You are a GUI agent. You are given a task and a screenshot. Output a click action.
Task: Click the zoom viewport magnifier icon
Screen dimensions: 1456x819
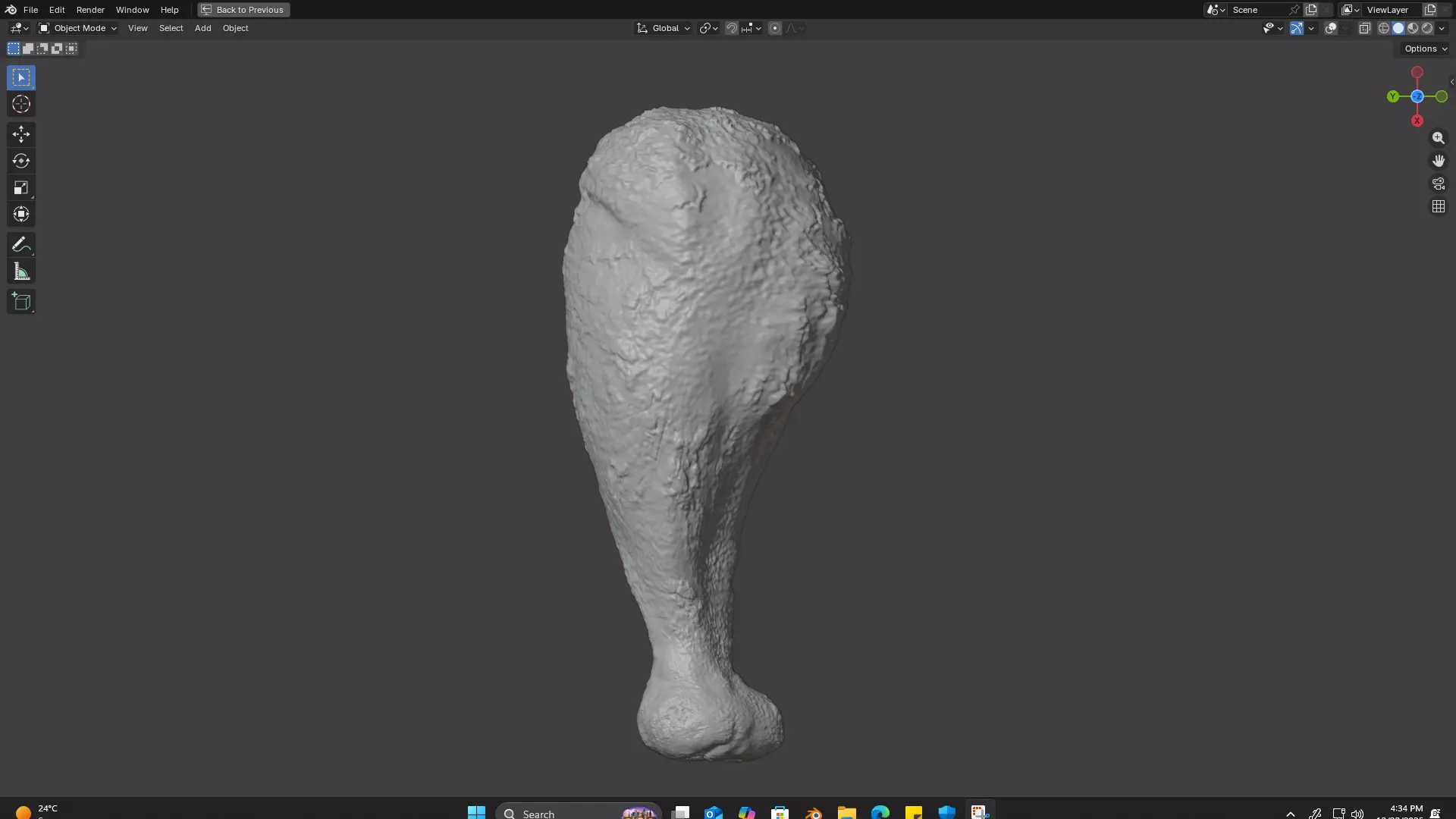pyautogui.click(x=1439, y=138)
